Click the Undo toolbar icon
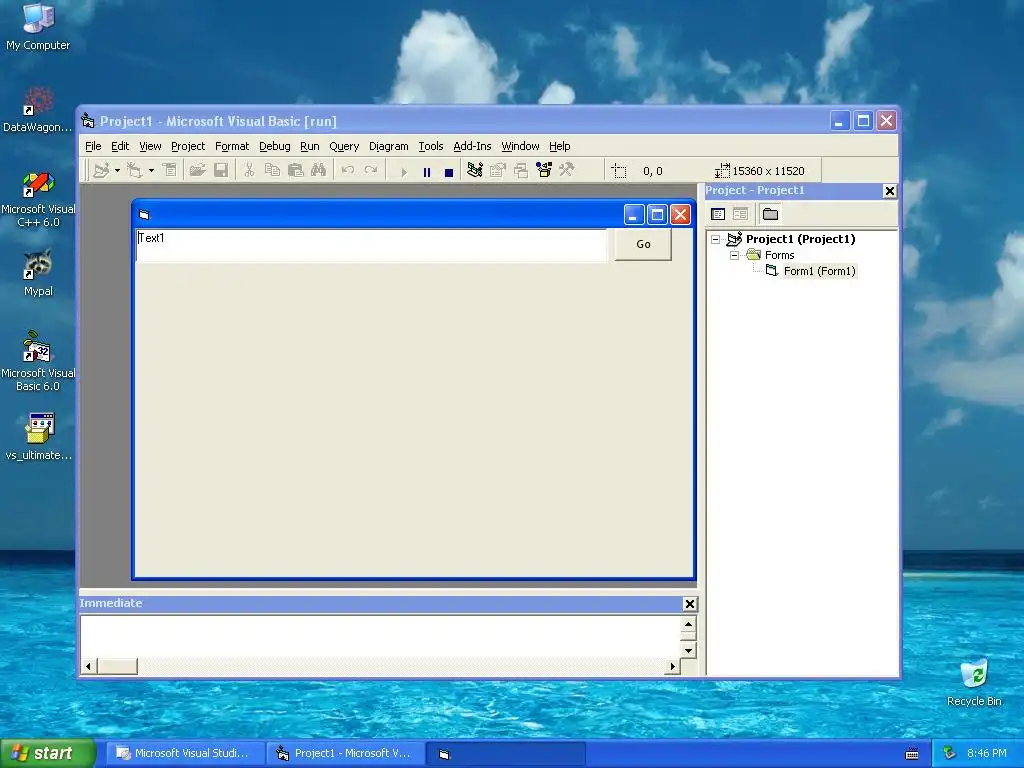 click(347, 171)
